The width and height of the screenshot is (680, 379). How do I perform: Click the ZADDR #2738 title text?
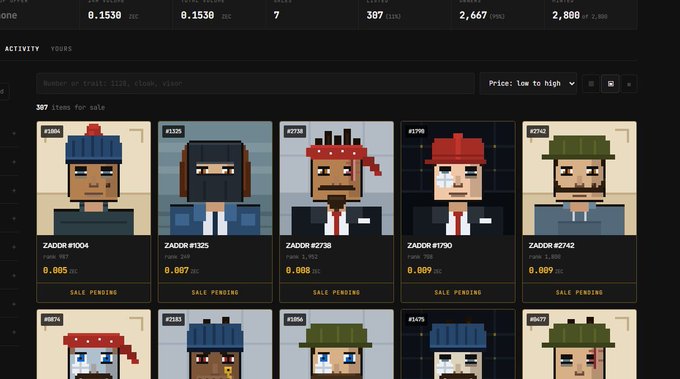308,245
